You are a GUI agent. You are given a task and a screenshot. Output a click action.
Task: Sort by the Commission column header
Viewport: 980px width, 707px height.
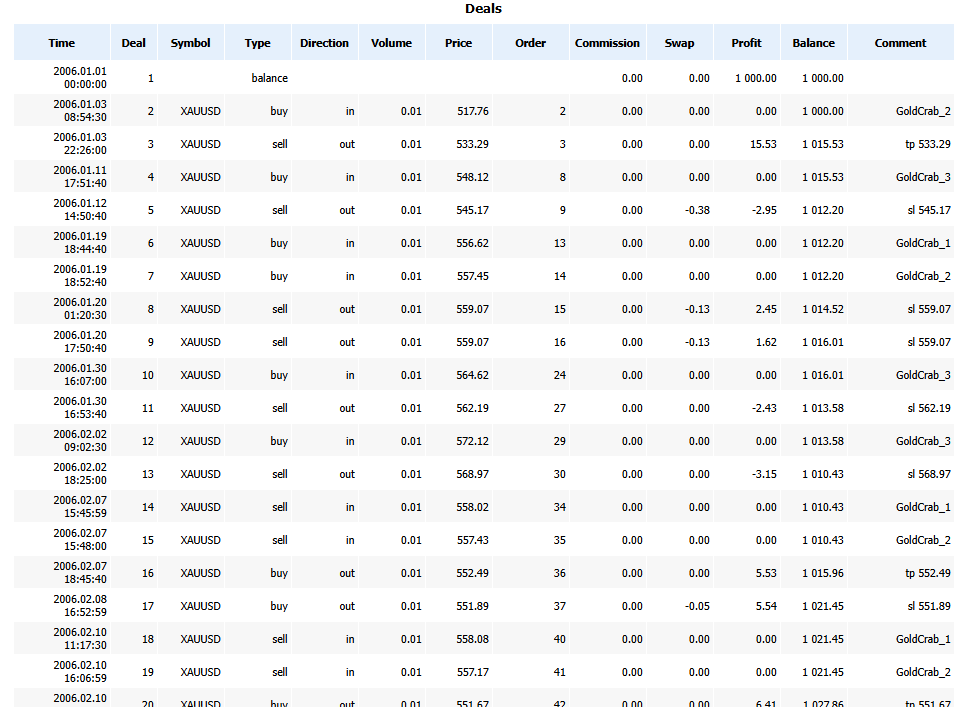tap(608, 42)
